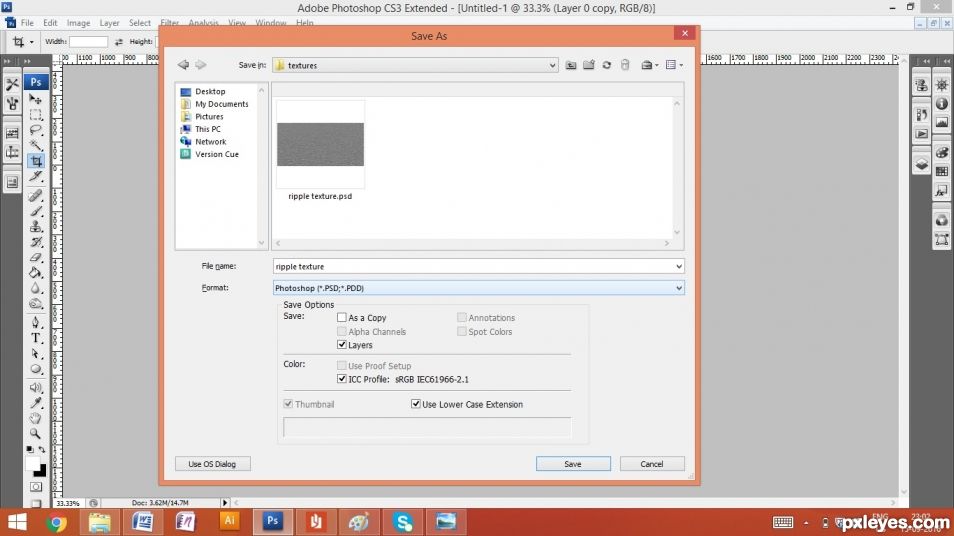
Task: Toggle the Layers checkbox
Action: (342, 345)
